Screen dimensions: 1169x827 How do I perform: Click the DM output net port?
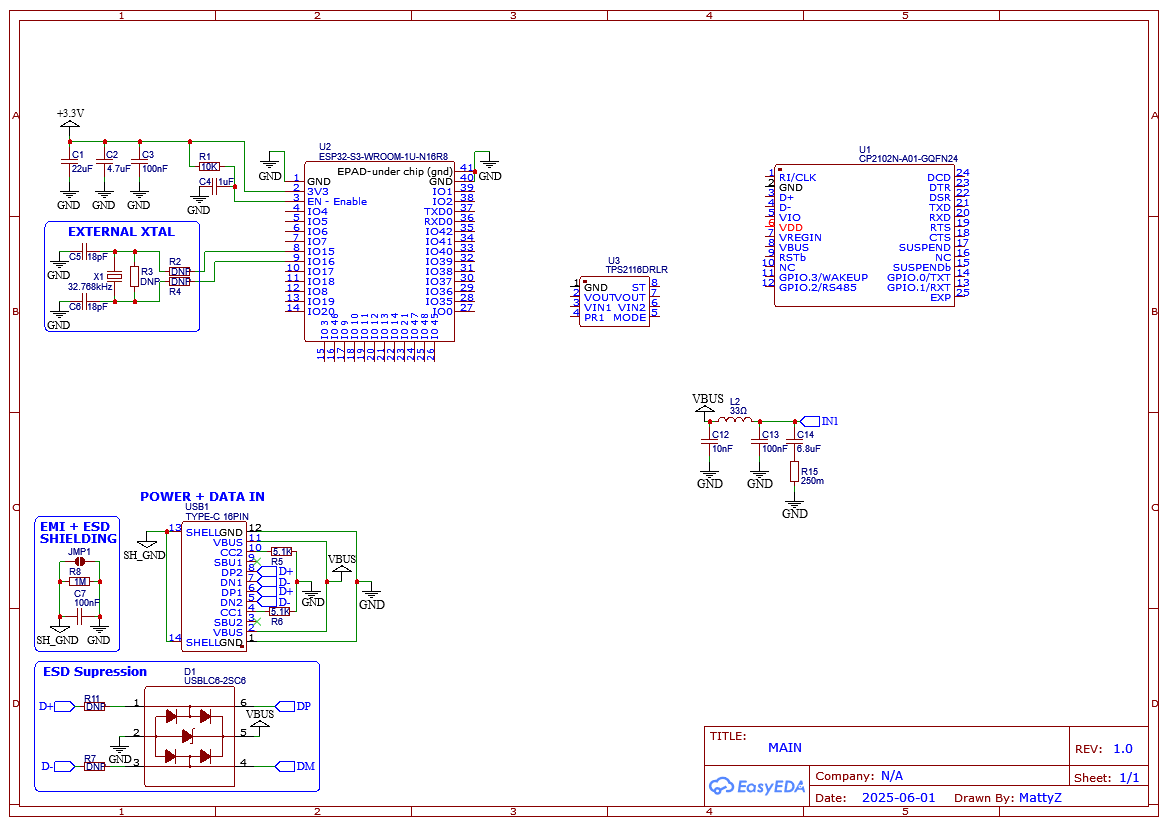(295, 766)
